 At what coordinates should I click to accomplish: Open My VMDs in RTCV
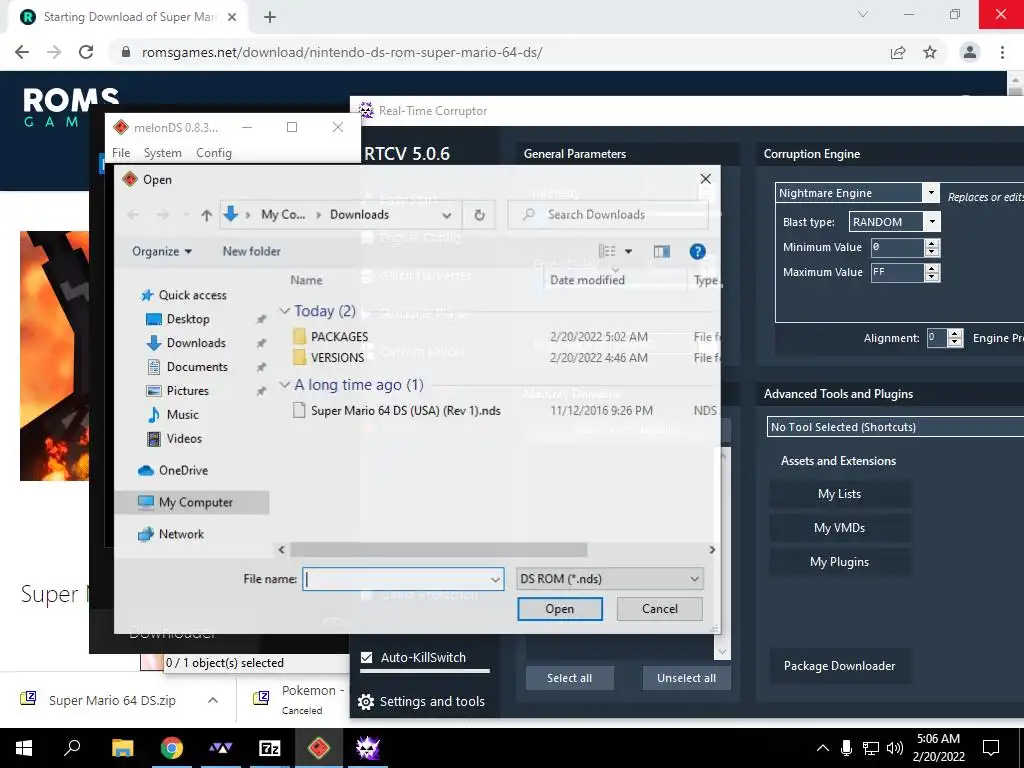coord(839,528)
